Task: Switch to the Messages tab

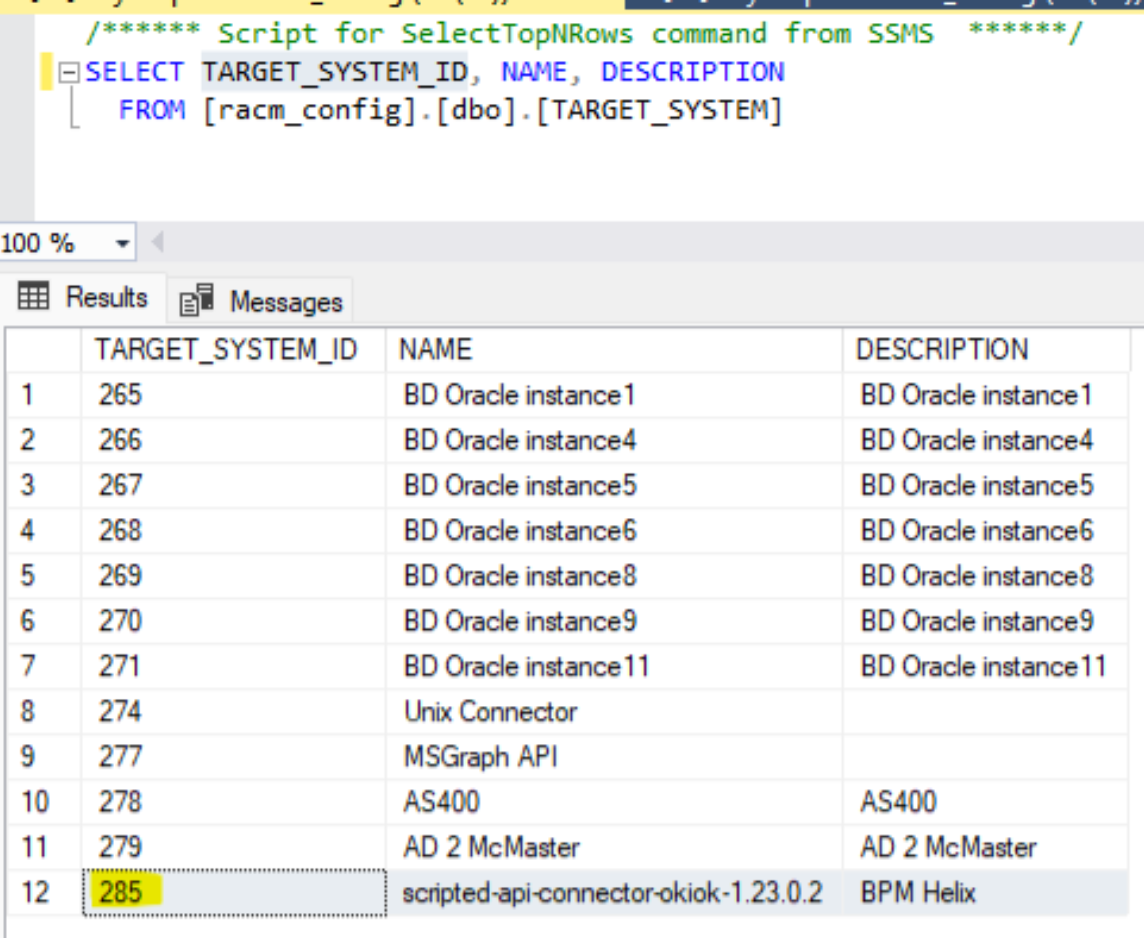Action: (x=261, y=301)
